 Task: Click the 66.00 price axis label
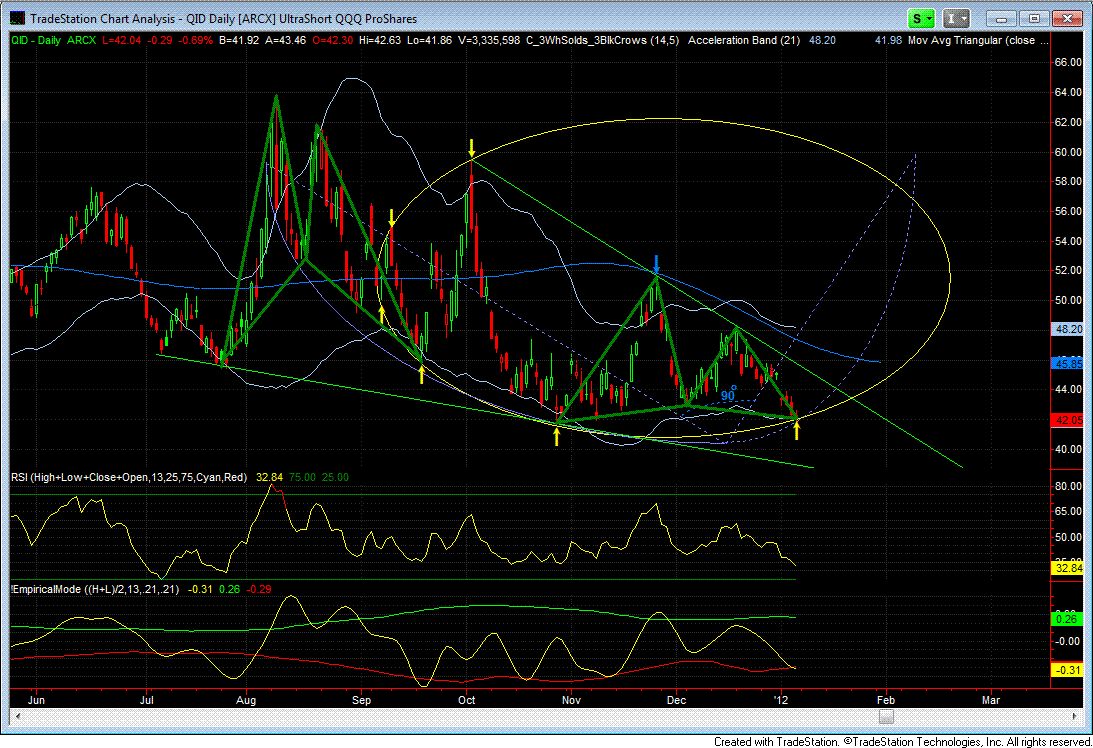pos(1068,62)
